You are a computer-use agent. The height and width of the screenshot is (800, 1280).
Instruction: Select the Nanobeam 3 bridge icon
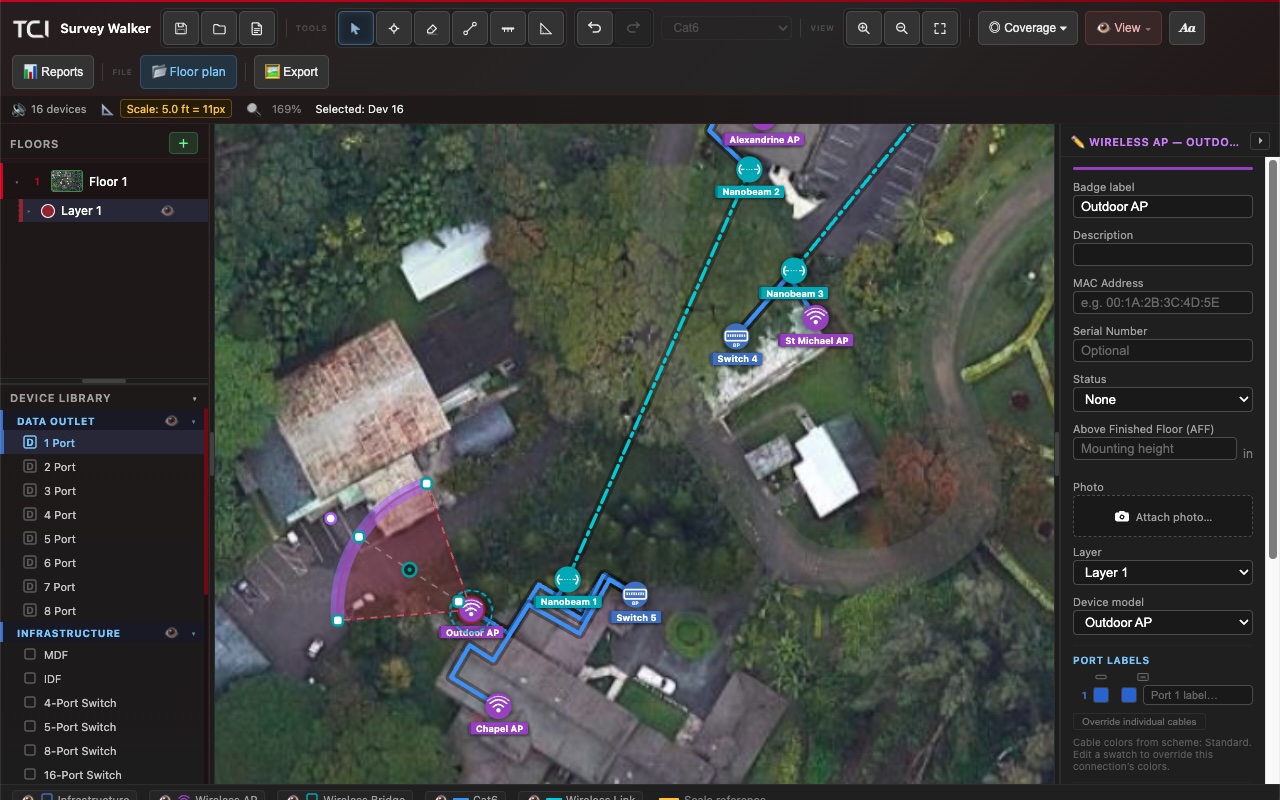(x=793, y=271)
